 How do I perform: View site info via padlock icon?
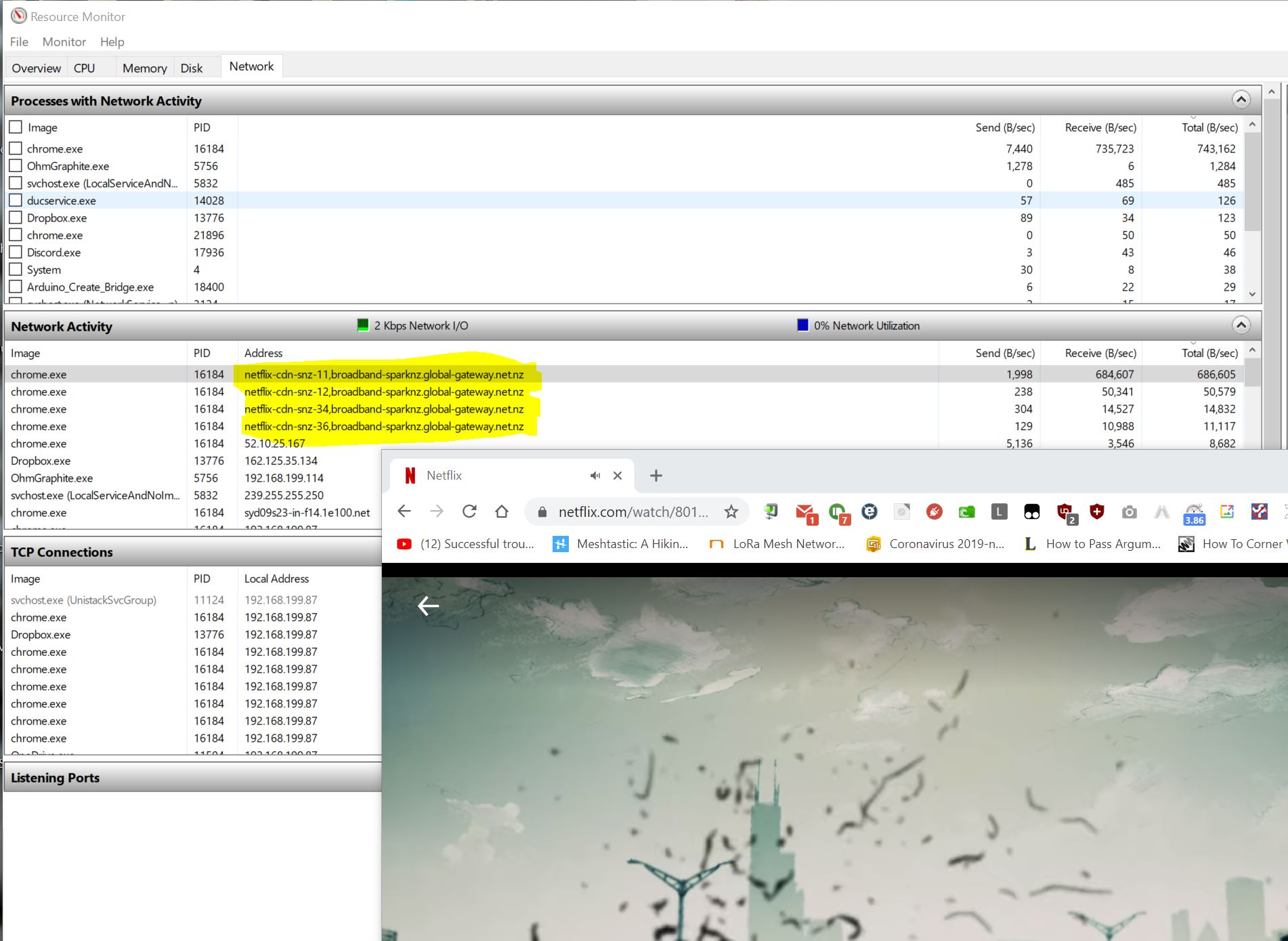pos(542,512)
